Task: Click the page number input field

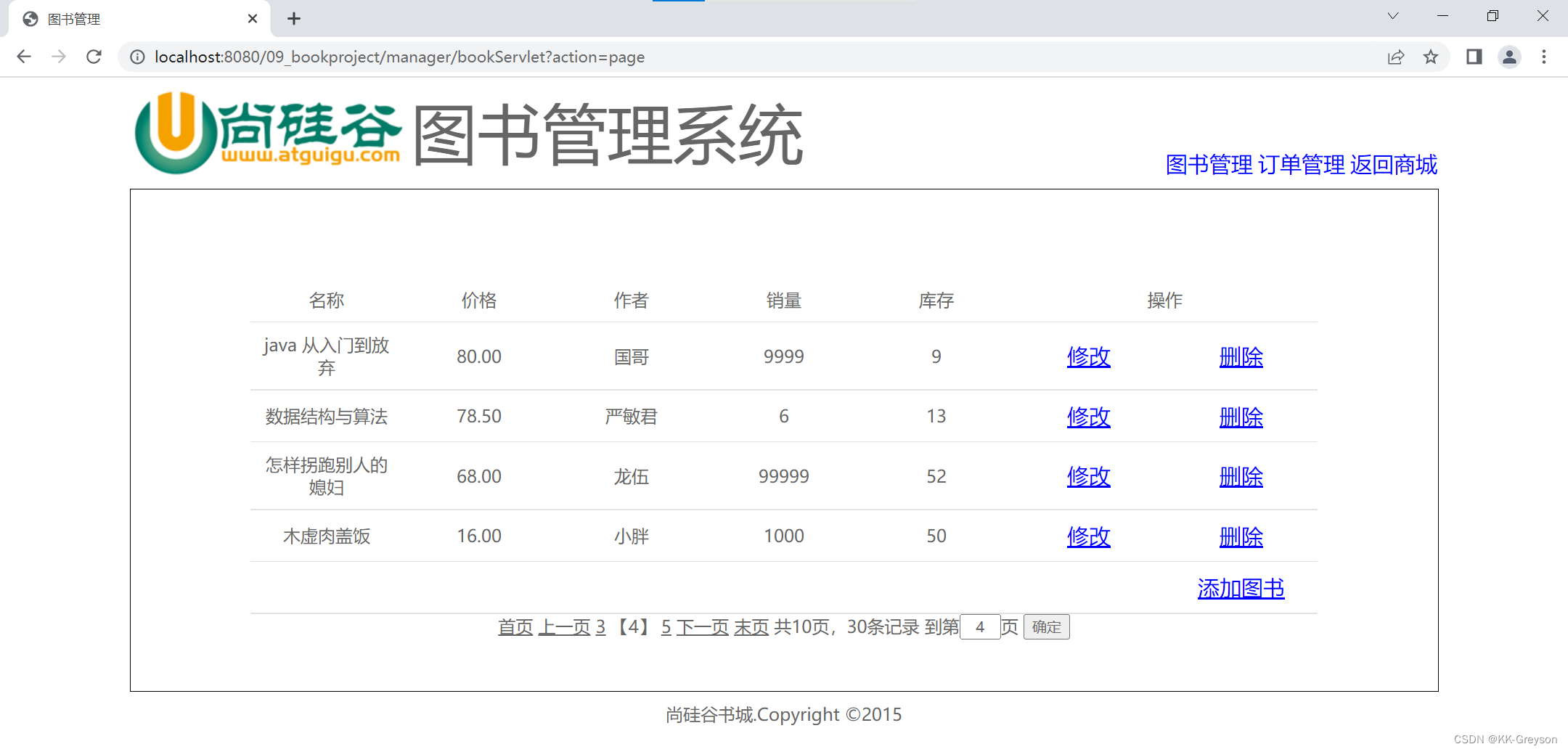Action: click(x=980, y=626)
